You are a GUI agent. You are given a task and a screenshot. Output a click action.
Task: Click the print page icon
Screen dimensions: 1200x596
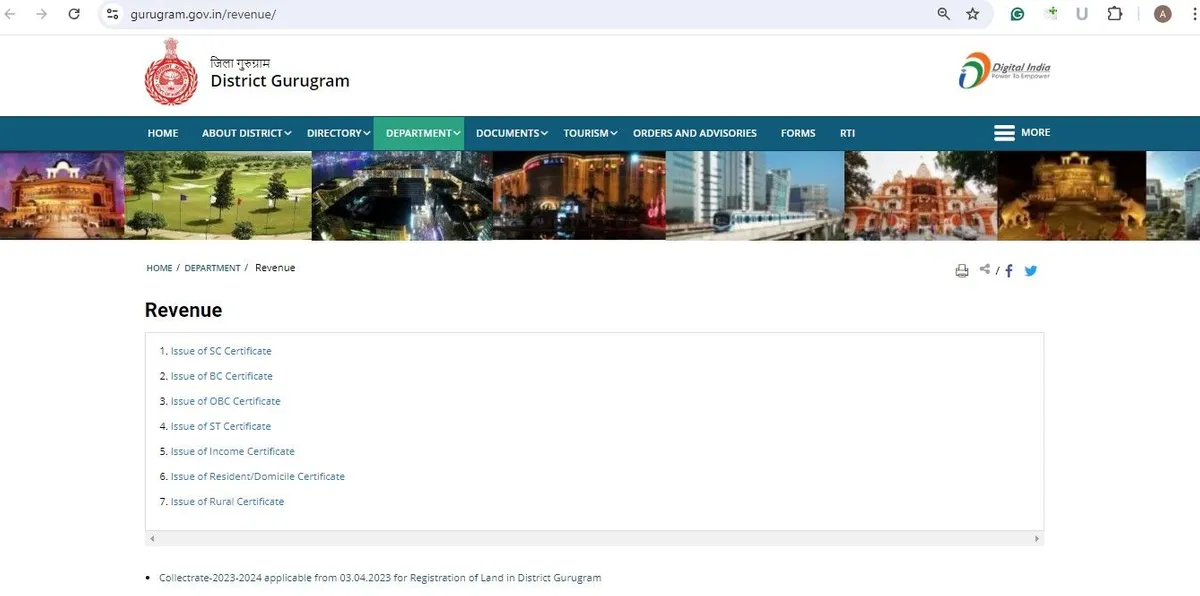coord(962,270)
